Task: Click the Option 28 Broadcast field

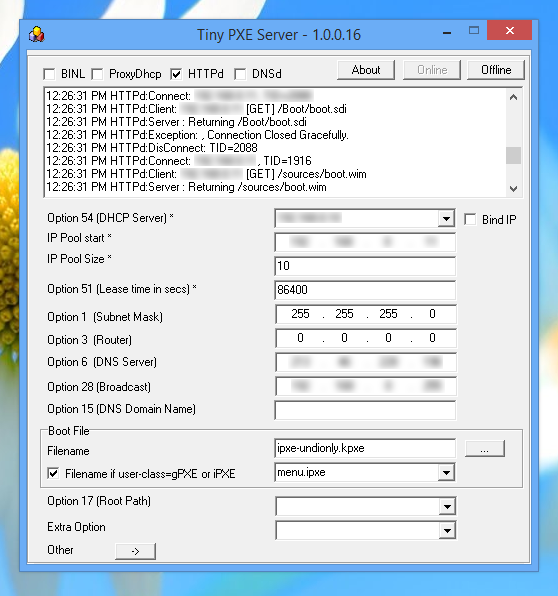Action: pyautogui.click(x=366, y=386)
